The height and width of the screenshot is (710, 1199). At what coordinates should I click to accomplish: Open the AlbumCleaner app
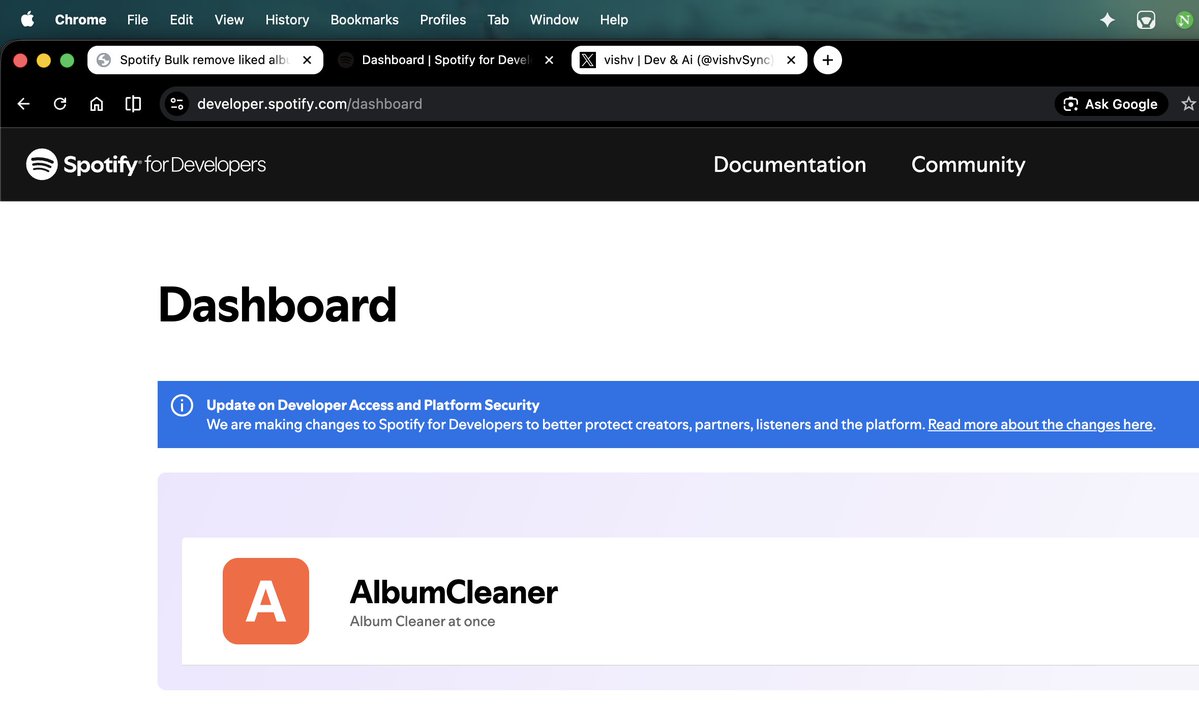(x=453, y=592)
